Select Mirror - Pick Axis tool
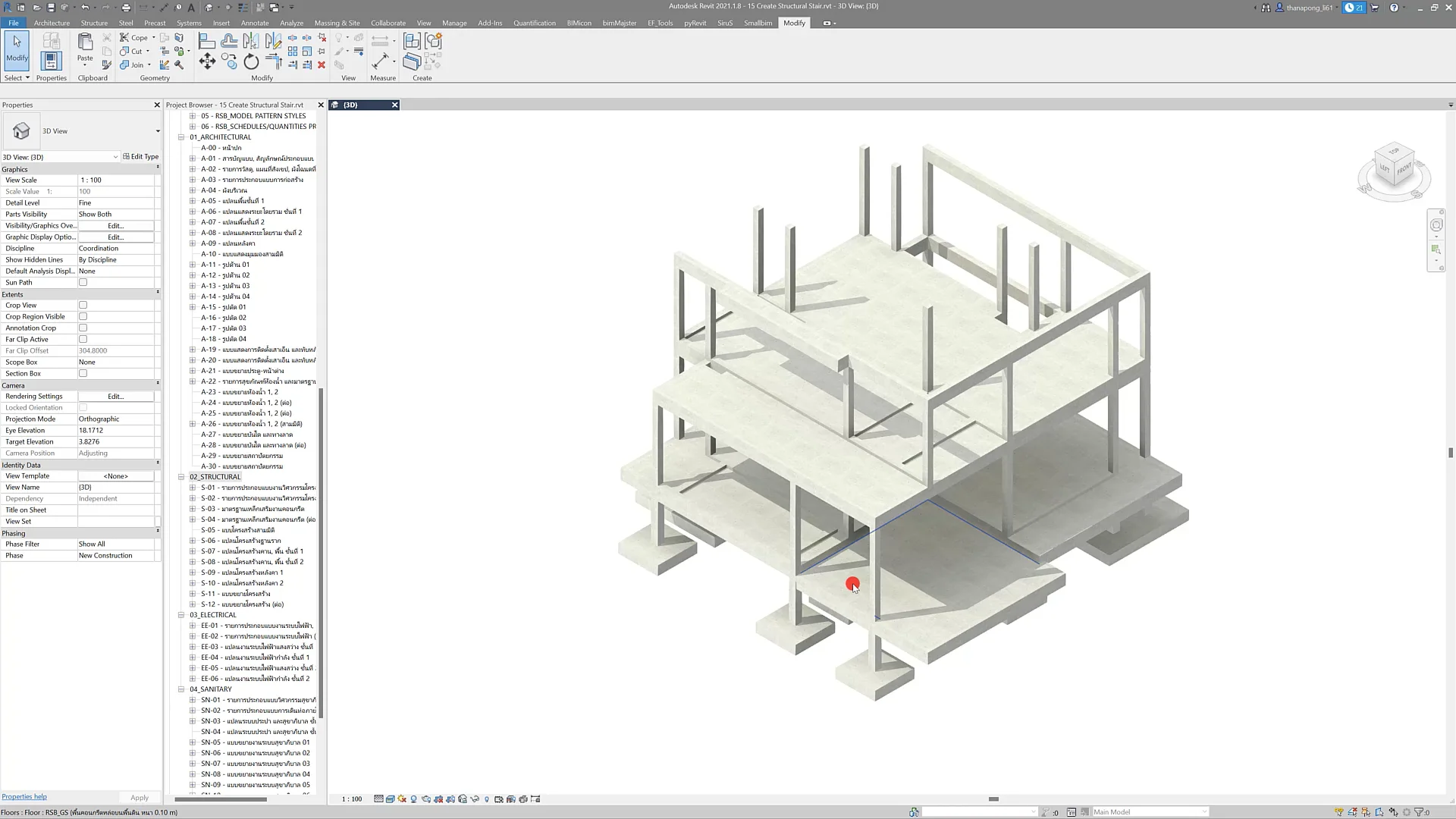 point(251,40)
